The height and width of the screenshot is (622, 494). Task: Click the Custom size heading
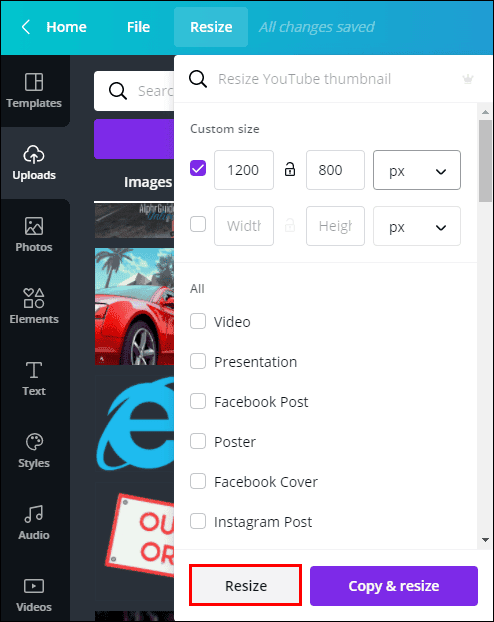(x=225, y=129)
